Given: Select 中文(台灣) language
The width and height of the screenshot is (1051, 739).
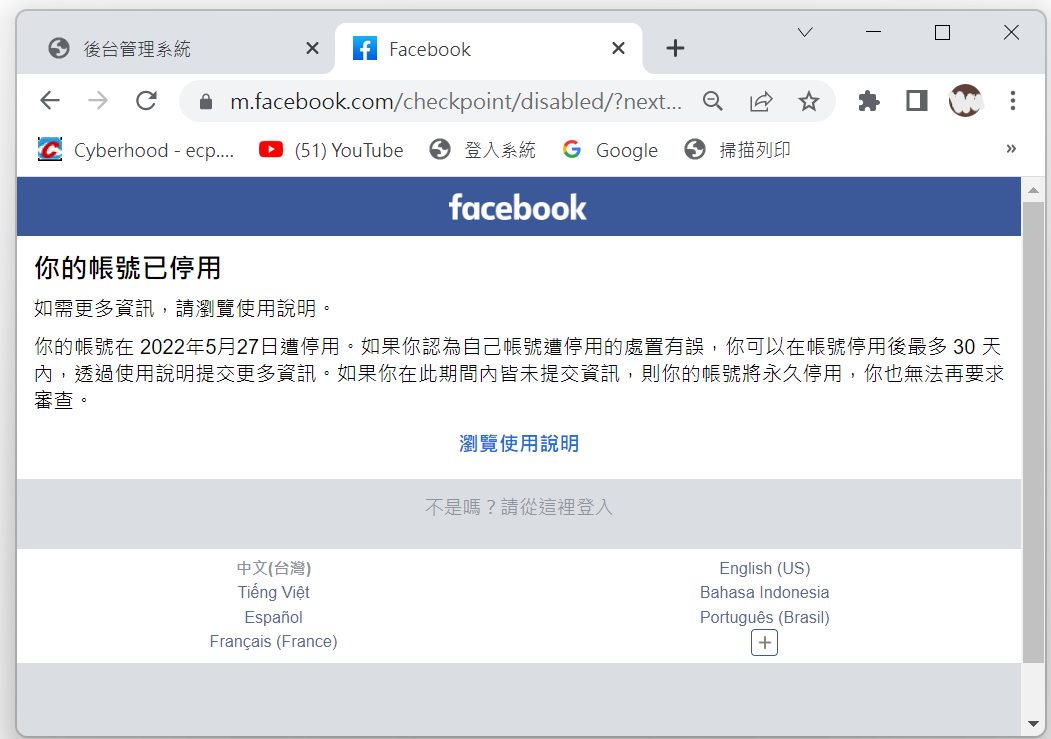Looking at the screenshot, I should (273, 568).
